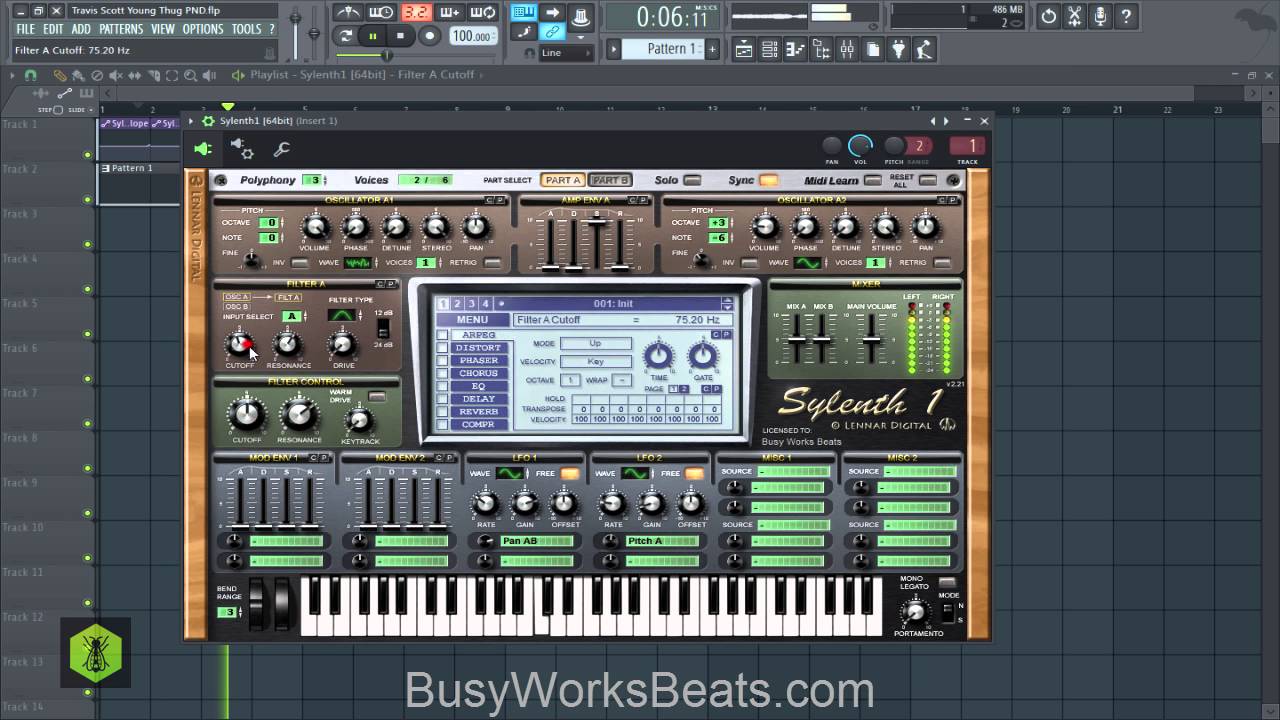Image resolution: width=1280 pixels, height=720 pixels.
Task: Click the undo history icon near memory display
Action: (1048, 16)
